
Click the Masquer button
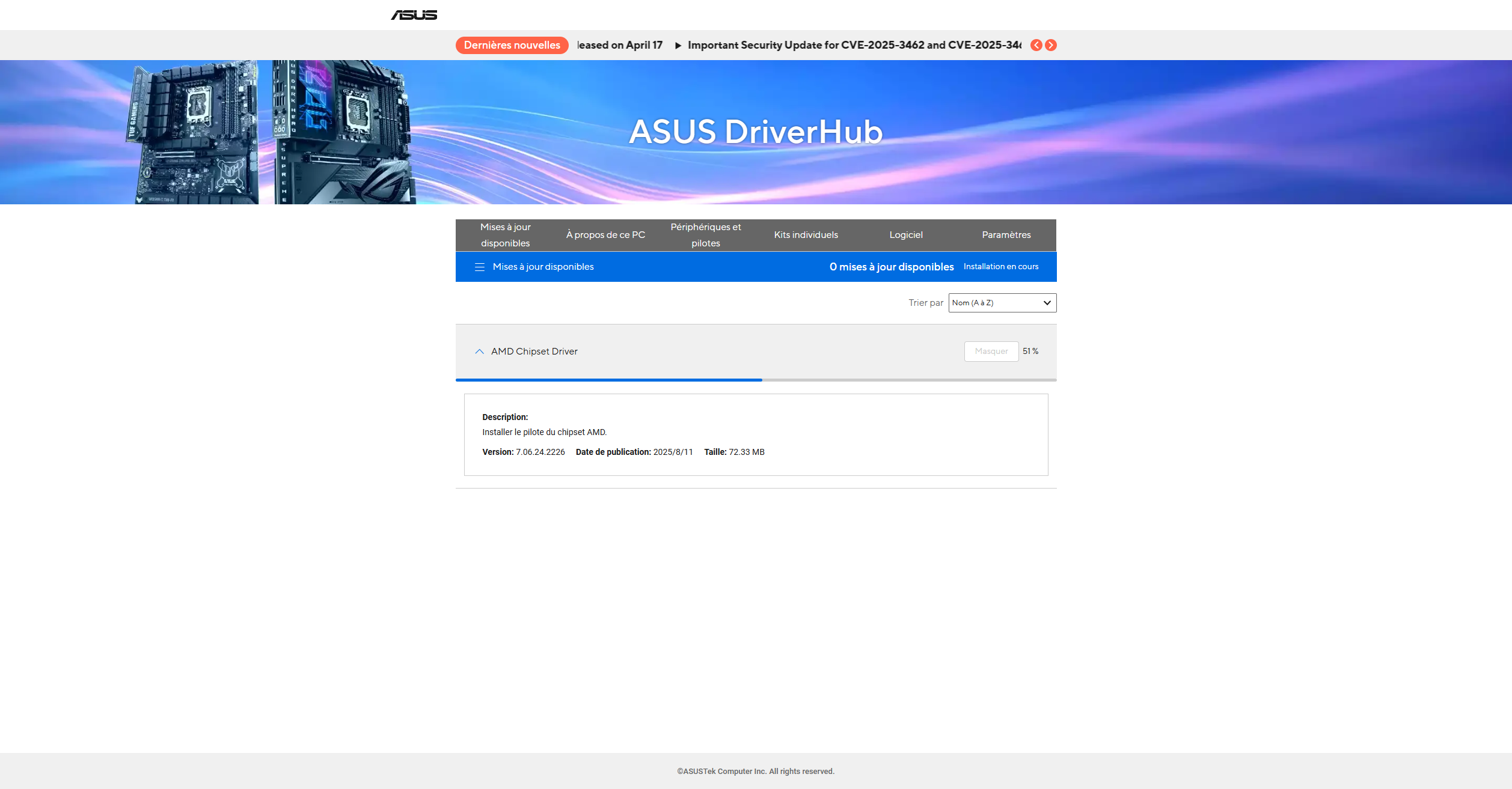(991, 352)
